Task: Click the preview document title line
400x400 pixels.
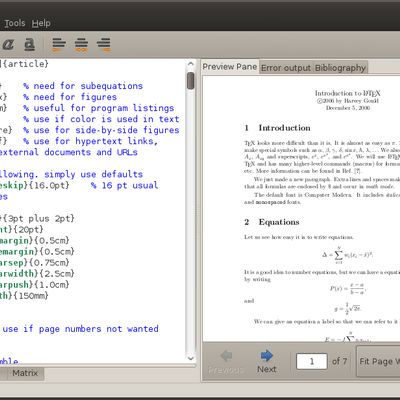Action: point(347,93)
